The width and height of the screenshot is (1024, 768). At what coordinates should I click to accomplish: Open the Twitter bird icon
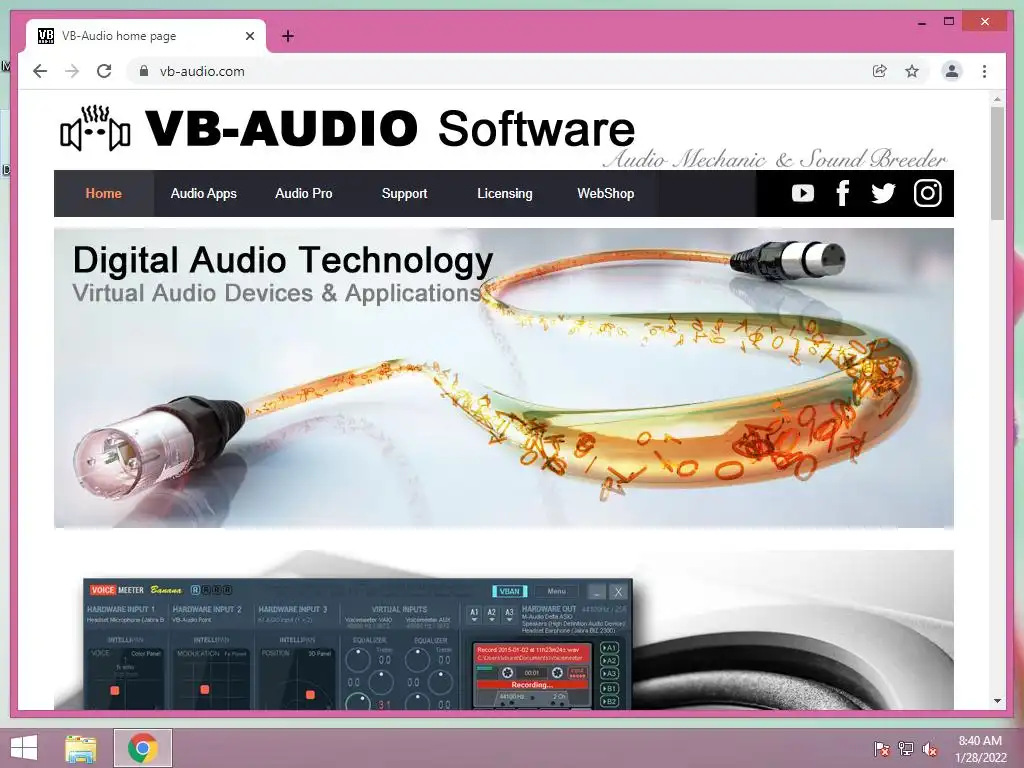click(x=883, y=193)
